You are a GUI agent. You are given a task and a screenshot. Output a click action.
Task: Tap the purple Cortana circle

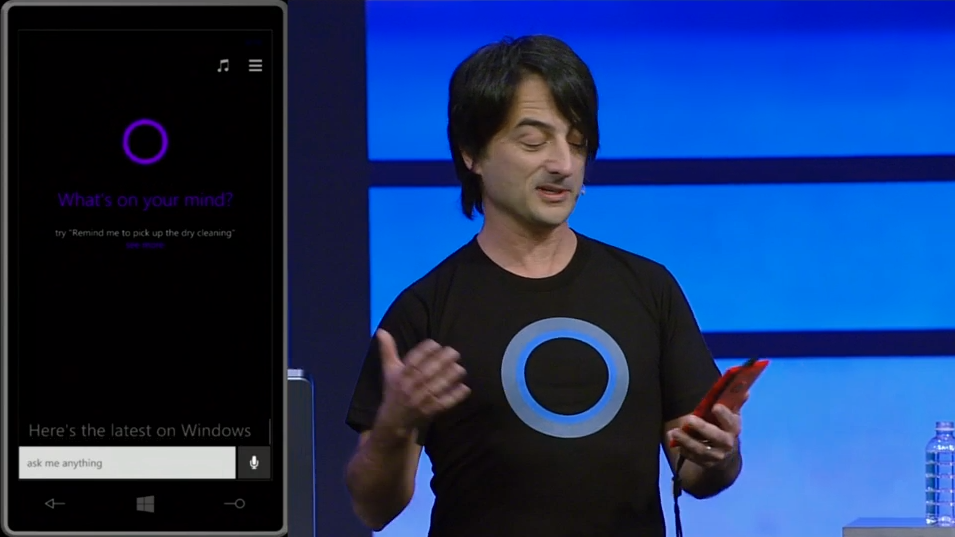point(145,142)
